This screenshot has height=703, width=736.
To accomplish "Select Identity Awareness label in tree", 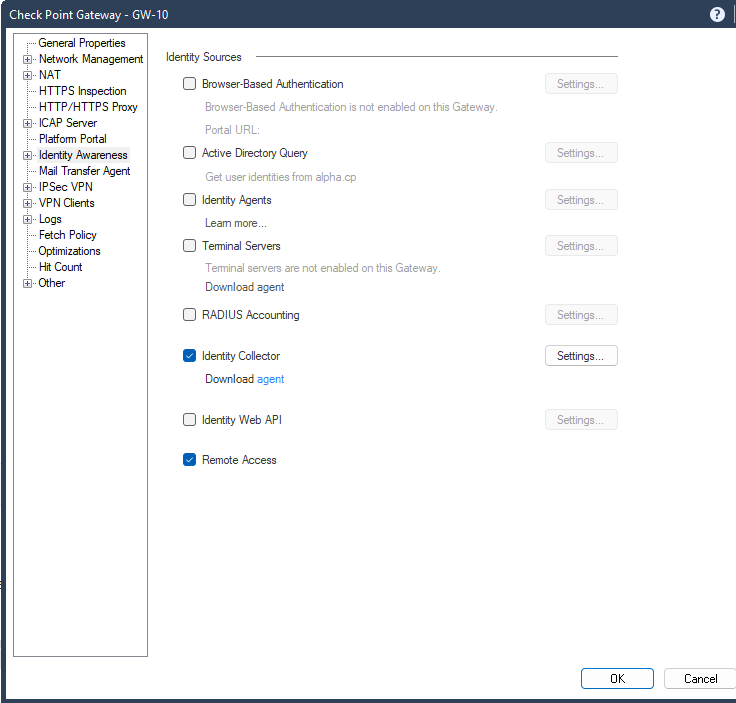I will point(83,155).
